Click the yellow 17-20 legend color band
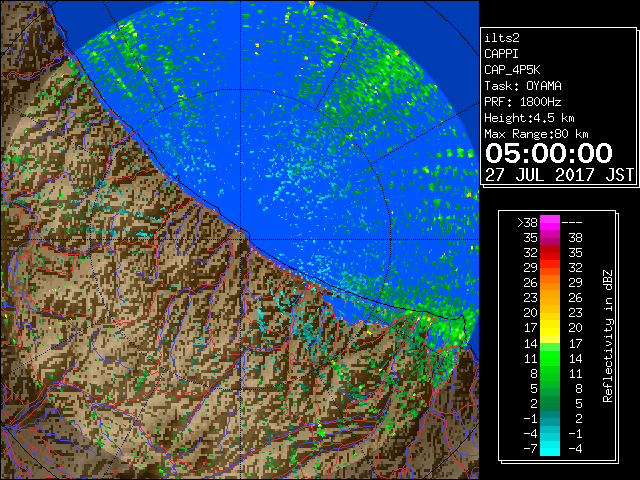 pyautogui.click(x=550, y=328)
